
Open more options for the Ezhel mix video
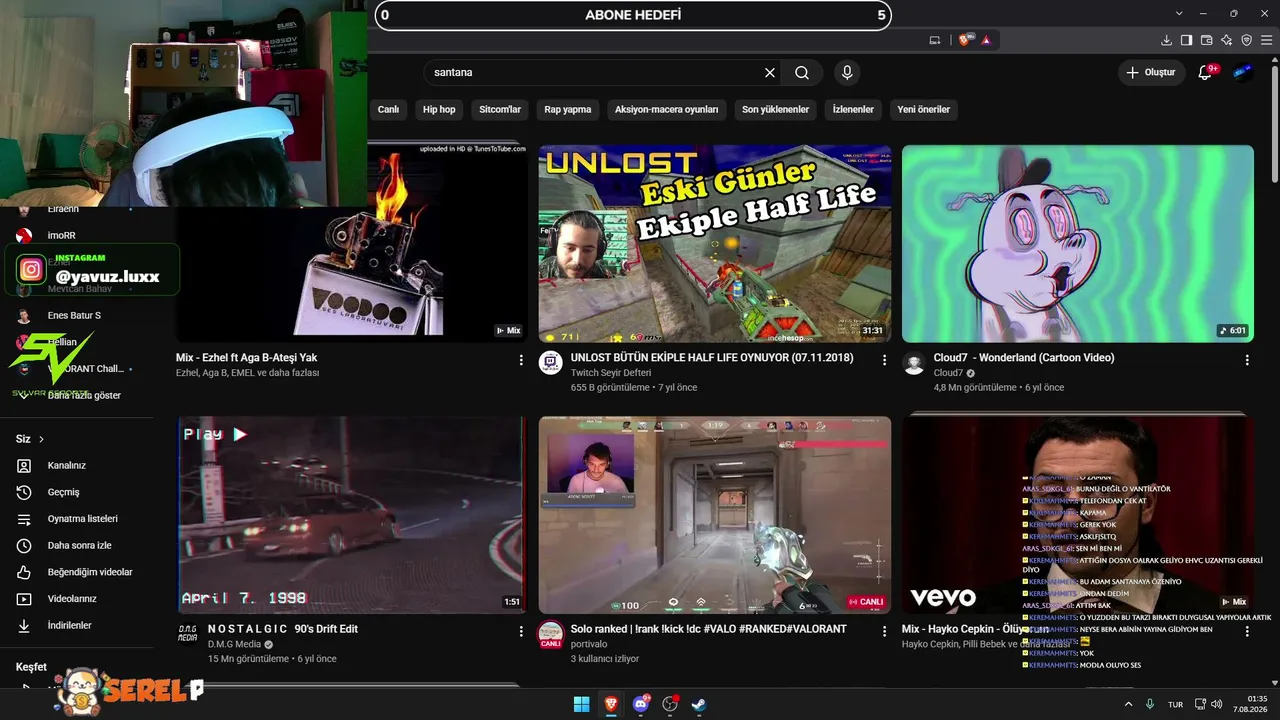[x=521, y=360]
